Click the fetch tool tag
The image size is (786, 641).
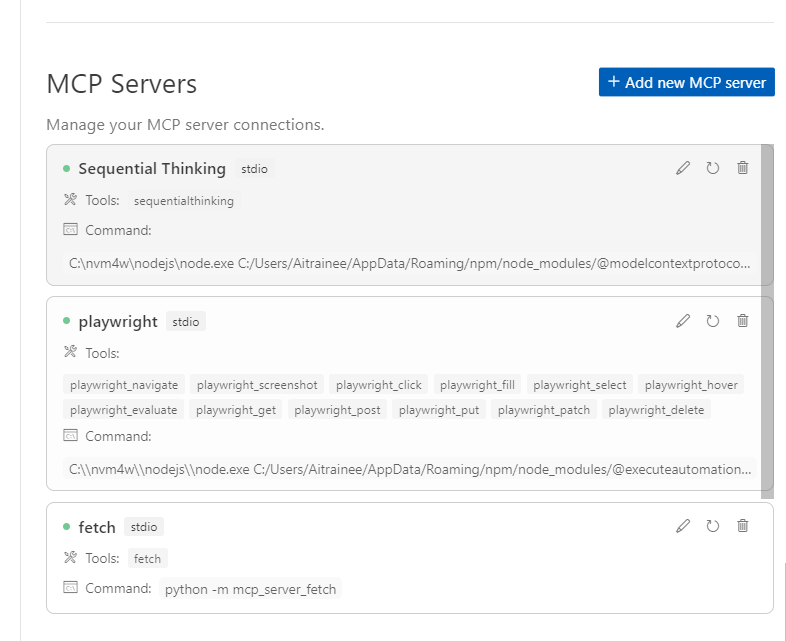[x=147, y=559]
